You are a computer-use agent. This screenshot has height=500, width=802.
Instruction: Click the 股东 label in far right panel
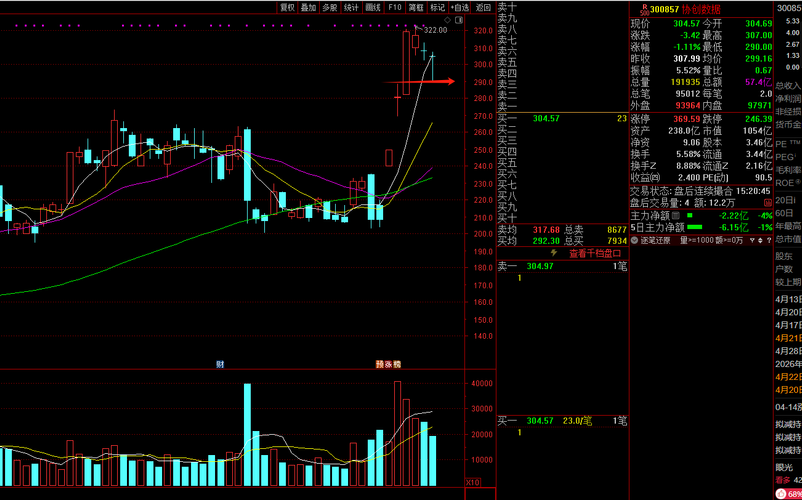784,256
